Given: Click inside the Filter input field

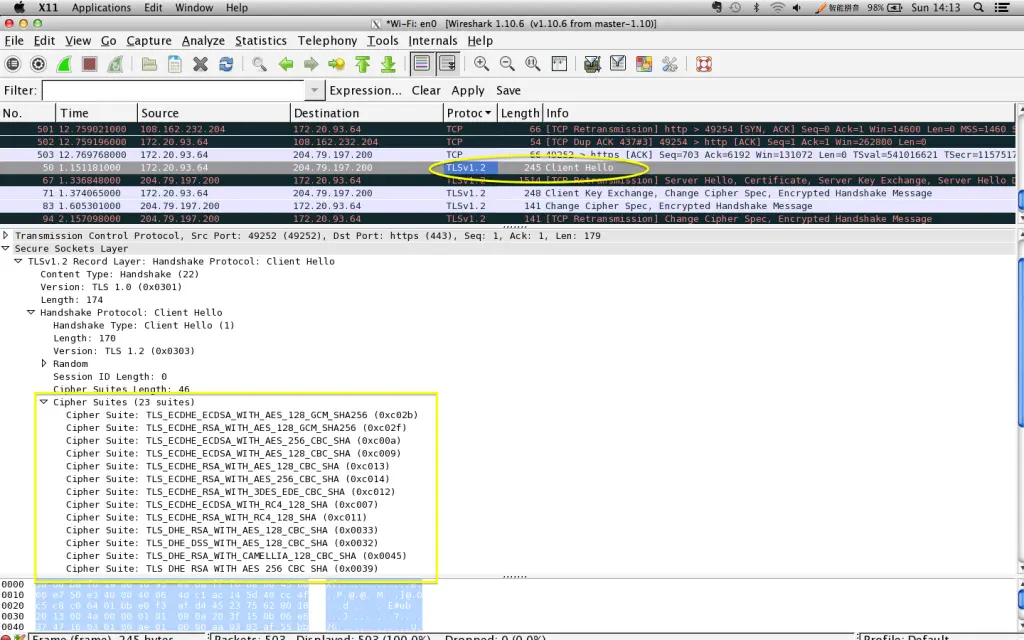Looking at the screenshot, I should 173,90.
